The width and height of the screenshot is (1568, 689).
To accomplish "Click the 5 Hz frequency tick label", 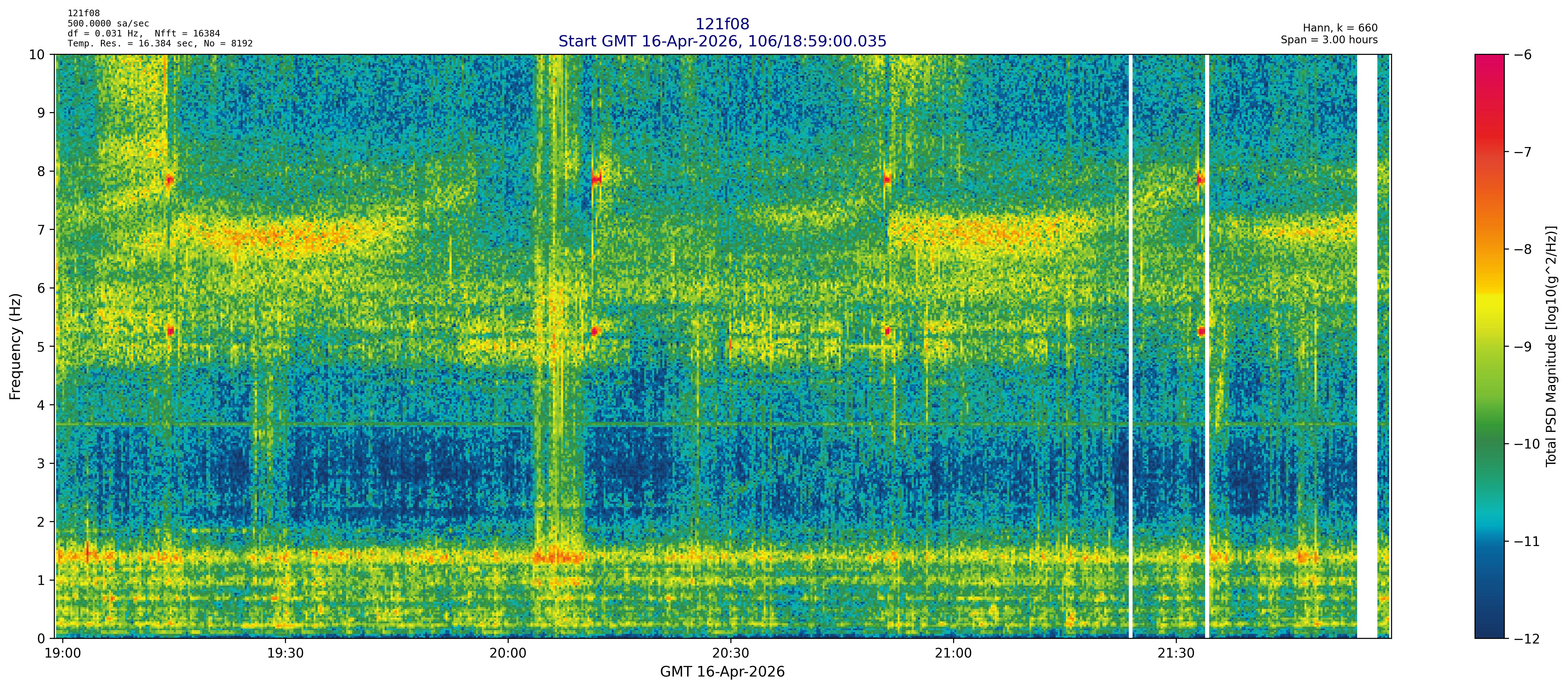I will [41, 347].
